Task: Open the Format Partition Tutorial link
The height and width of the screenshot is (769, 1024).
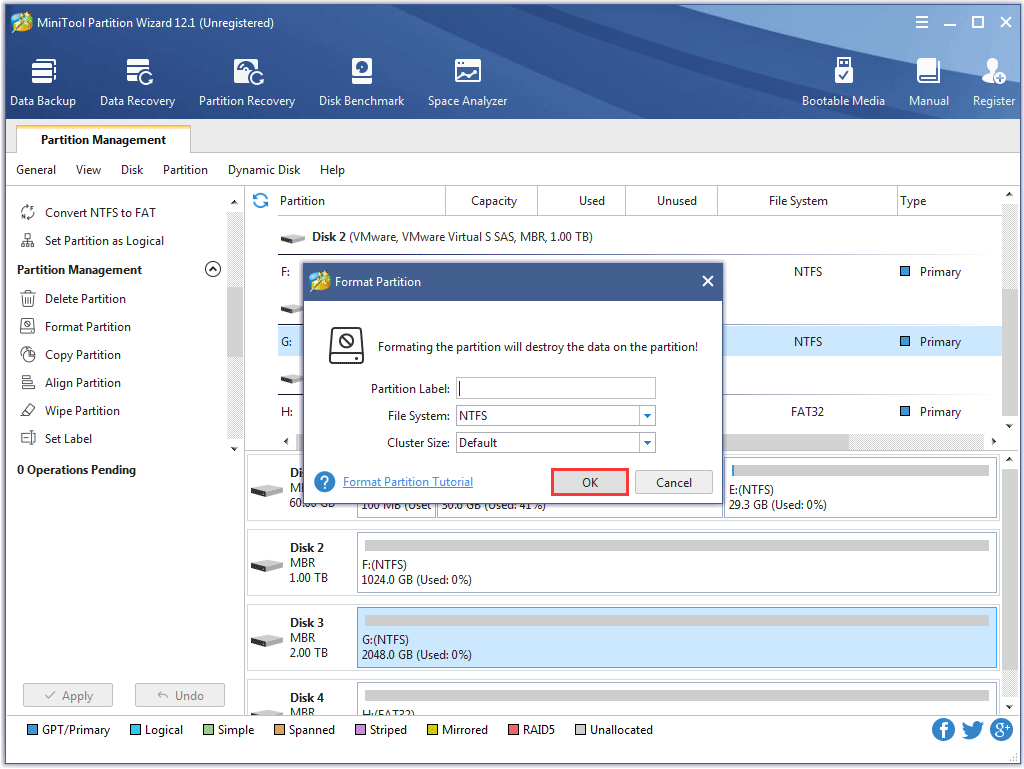Action: coord(408,482)
